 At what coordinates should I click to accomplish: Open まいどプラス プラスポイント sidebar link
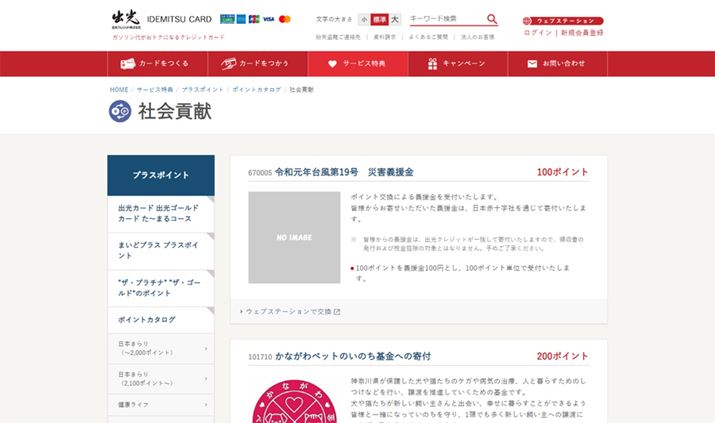(x=161, y=251)
